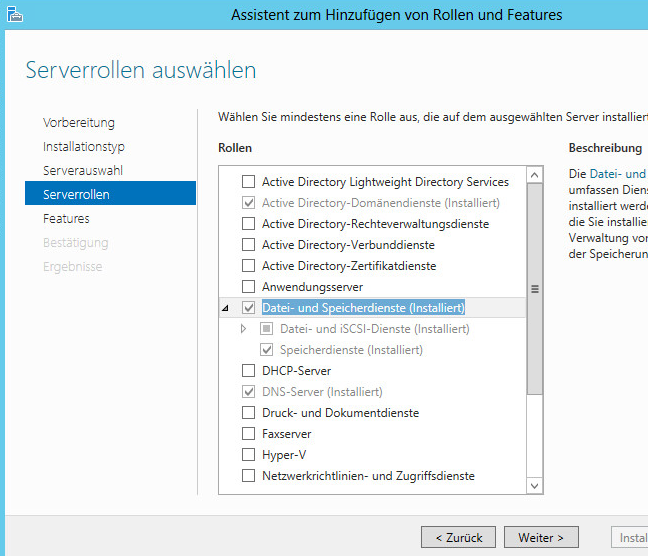
Task: Enable Druck- und Dokumentdienste checkbox
Action: coord(248,413)
